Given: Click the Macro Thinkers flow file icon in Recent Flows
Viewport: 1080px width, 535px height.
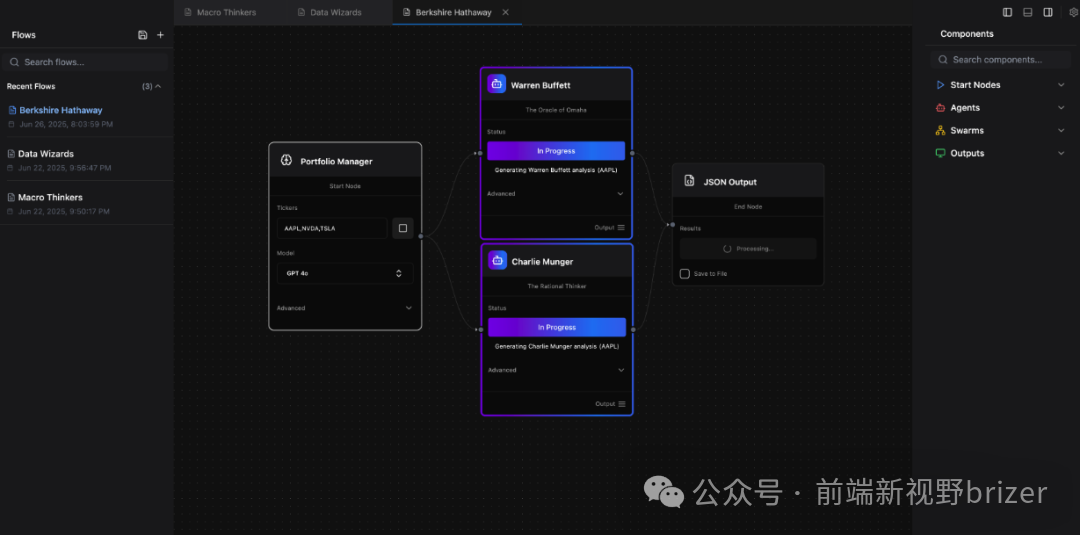Looking at the screenshot, I should (11, 198).
